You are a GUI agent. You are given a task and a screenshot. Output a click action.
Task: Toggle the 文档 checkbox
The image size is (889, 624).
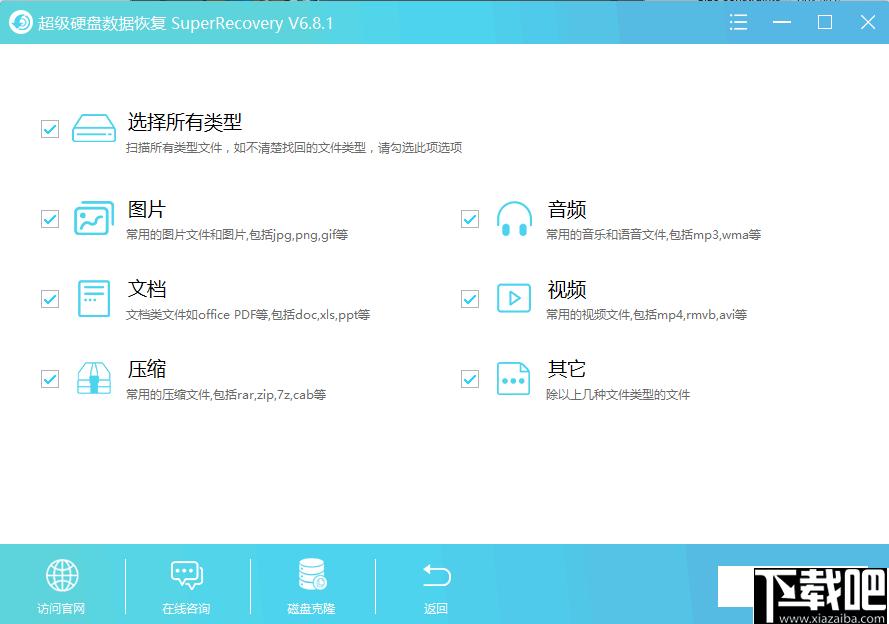50,299
